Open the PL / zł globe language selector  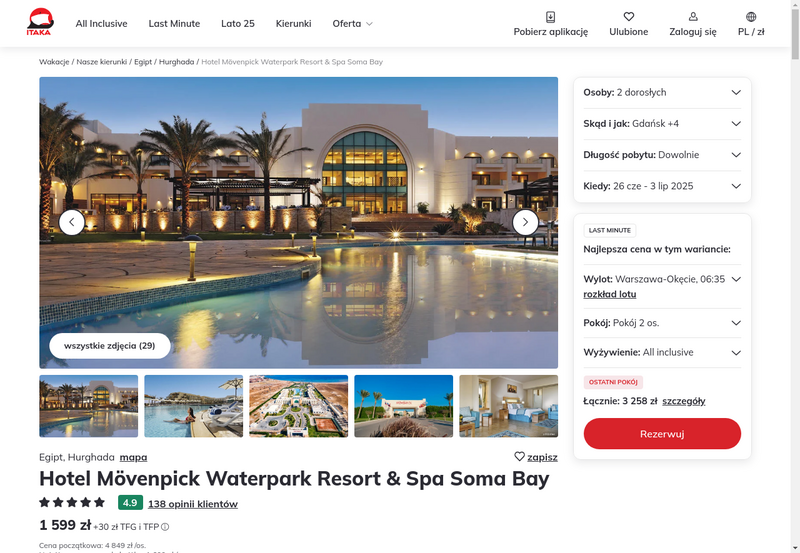coord(751,17)
